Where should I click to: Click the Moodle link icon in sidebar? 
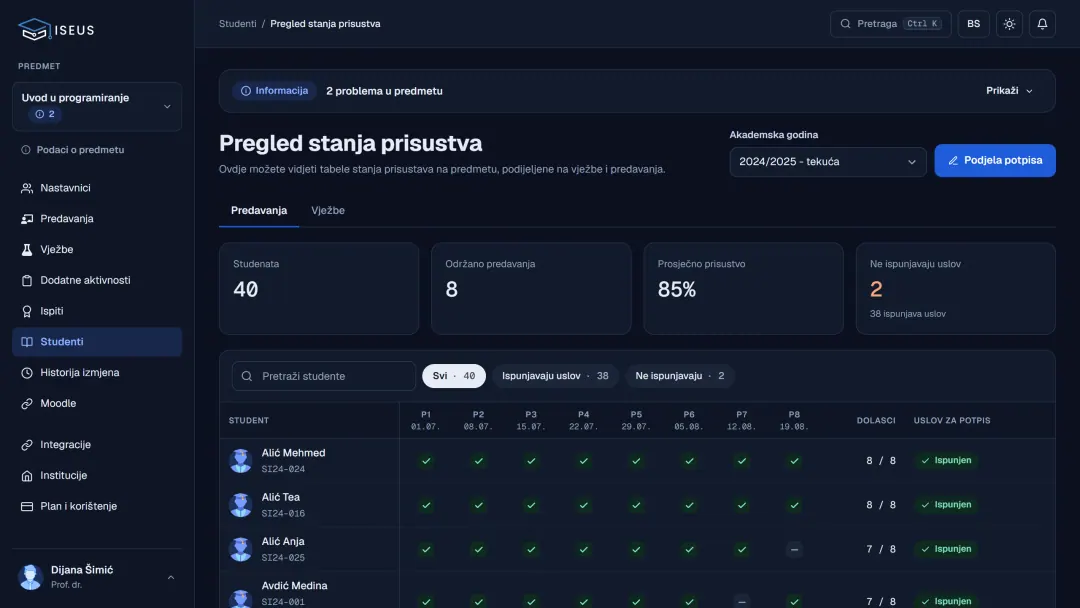[x=27, y=403]
